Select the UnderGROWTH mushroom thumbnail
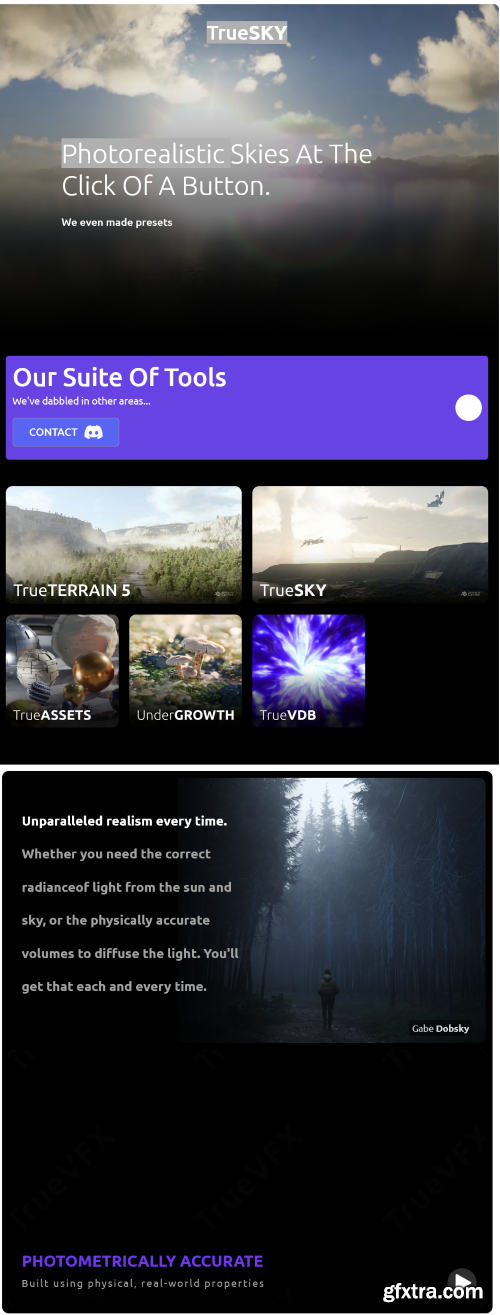 tap(185, 671)
